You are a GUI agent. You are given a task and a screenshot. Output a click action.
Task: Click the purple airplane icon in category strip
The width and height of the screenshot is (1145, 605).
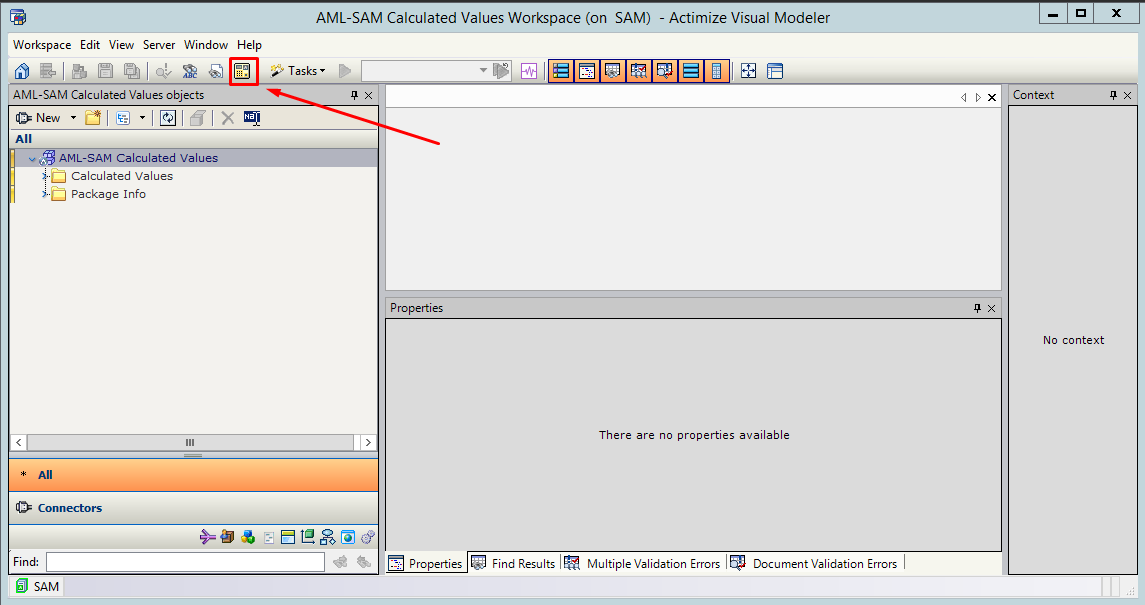click(x=207, y=537)
